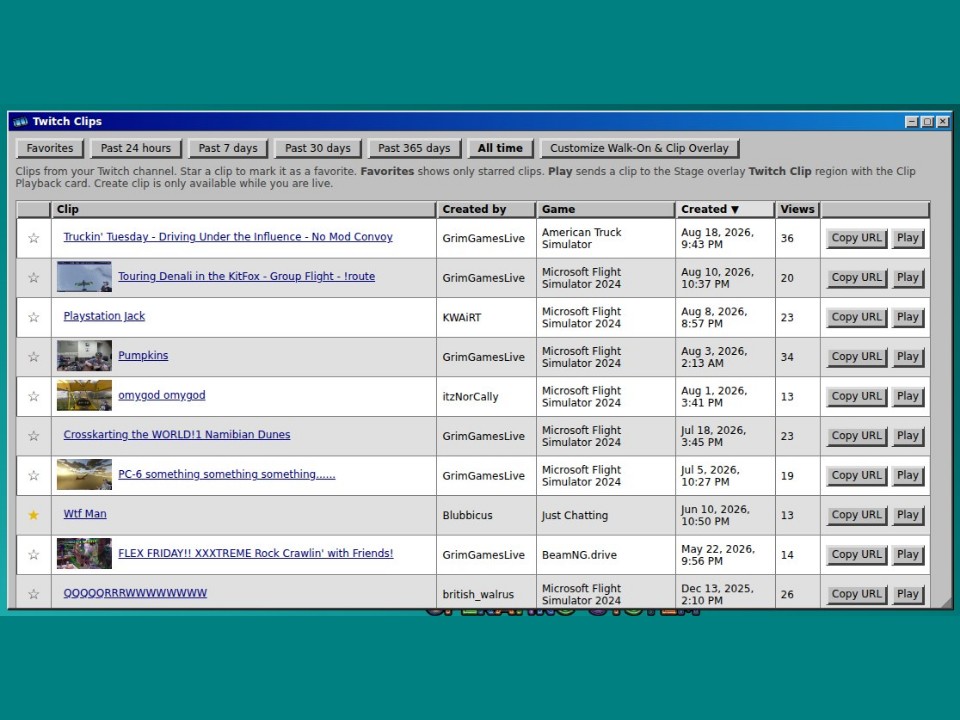Select the All time filter

pos(500,148)
